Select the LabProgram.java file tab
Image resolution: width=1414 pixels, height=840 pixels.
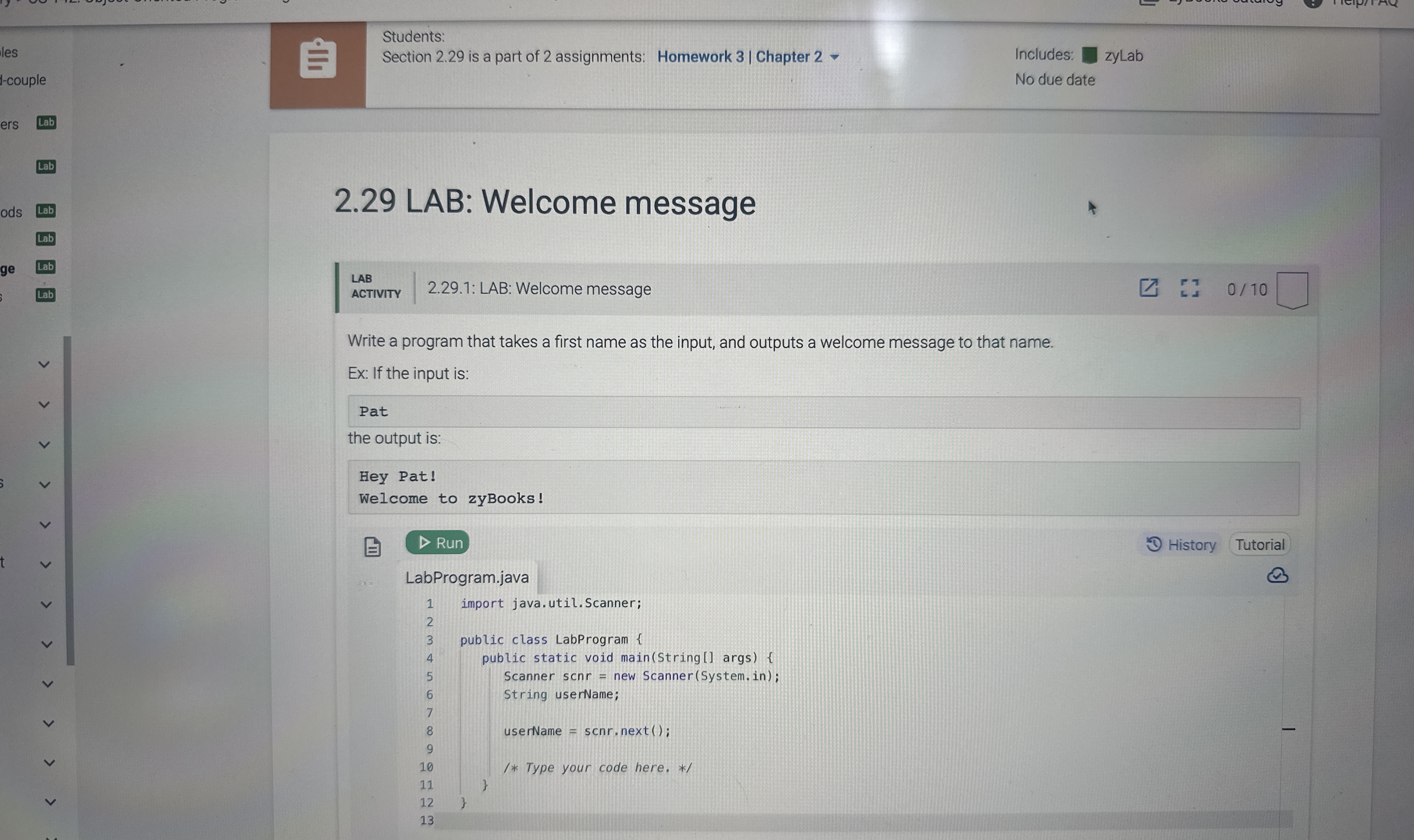point(467,577)
